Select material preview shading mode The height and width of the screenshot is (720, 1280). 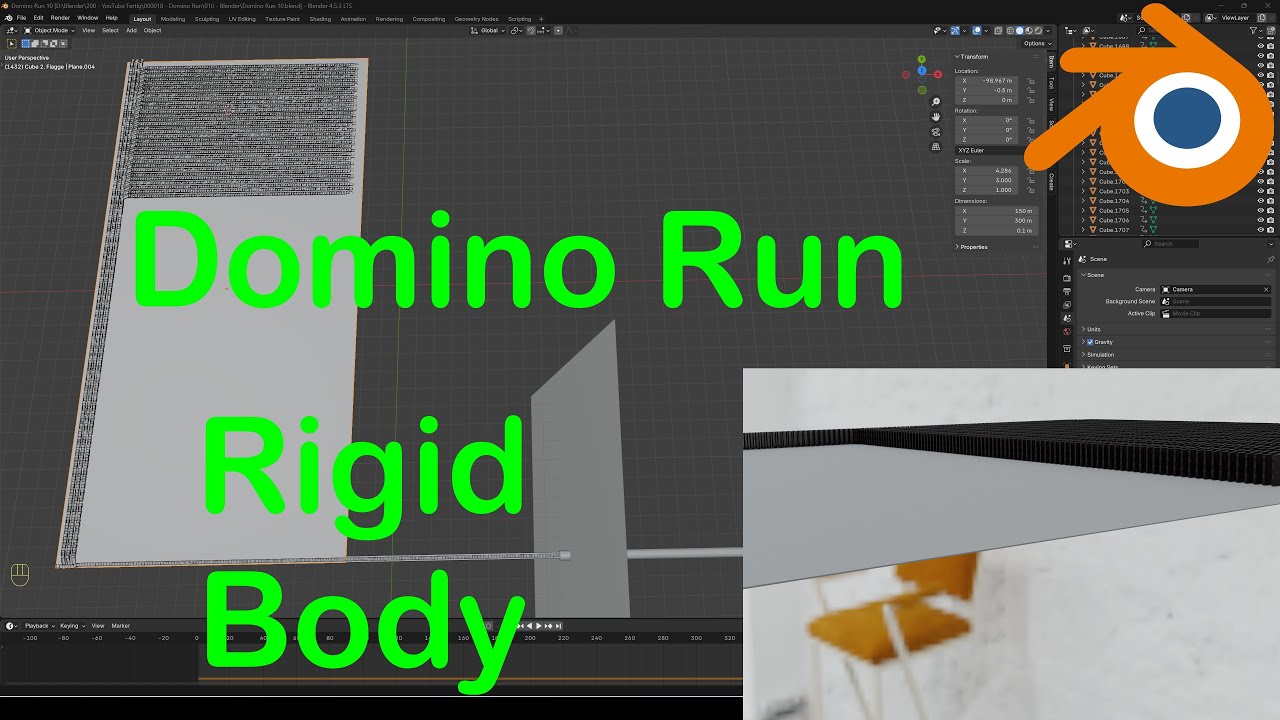point(1030,31)
